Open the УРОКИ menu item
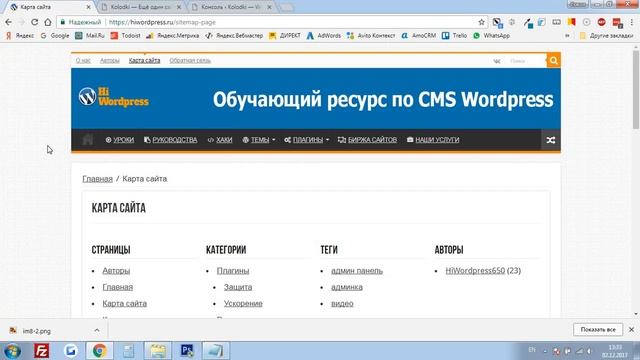The width and height of the screenshot is (640, 360). pos(120,140)
